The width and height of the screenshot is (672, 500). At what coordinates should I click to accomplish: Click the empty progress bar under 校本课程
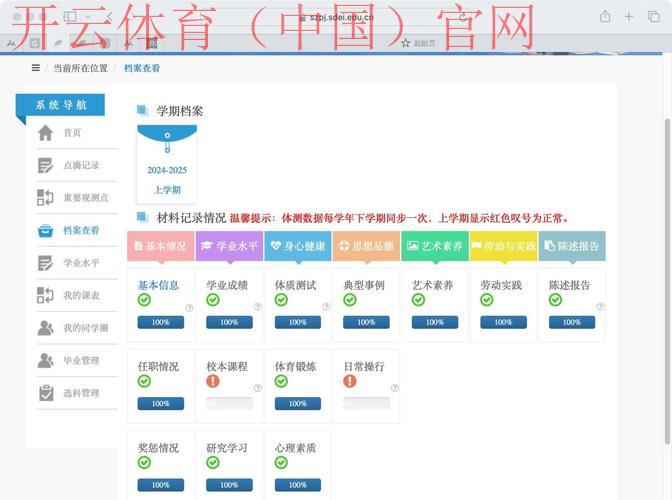pyautogui.click(x=229, y=404)
